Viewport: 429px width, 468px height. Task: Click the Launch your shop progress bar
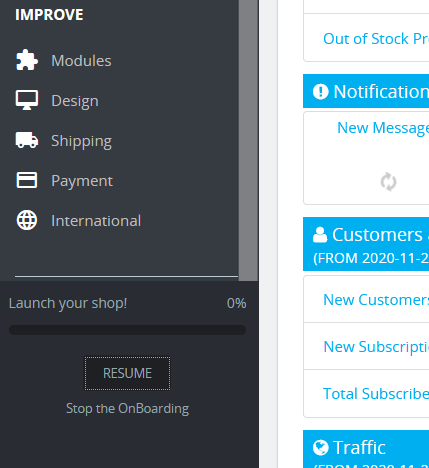click(127, 330)
